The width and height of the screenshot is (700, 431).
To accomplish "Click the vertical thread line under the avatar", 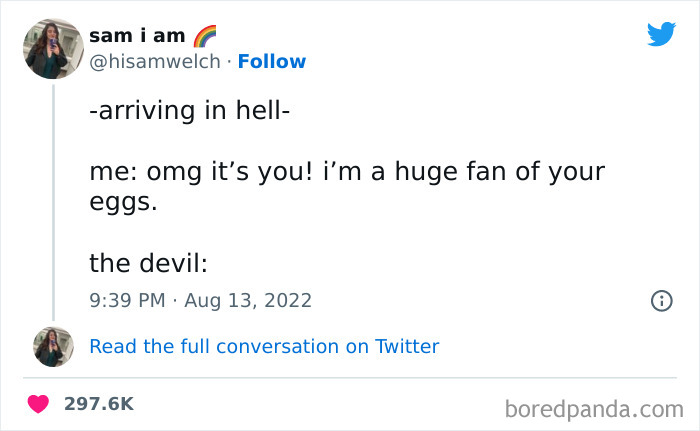I will pos(53,200).
